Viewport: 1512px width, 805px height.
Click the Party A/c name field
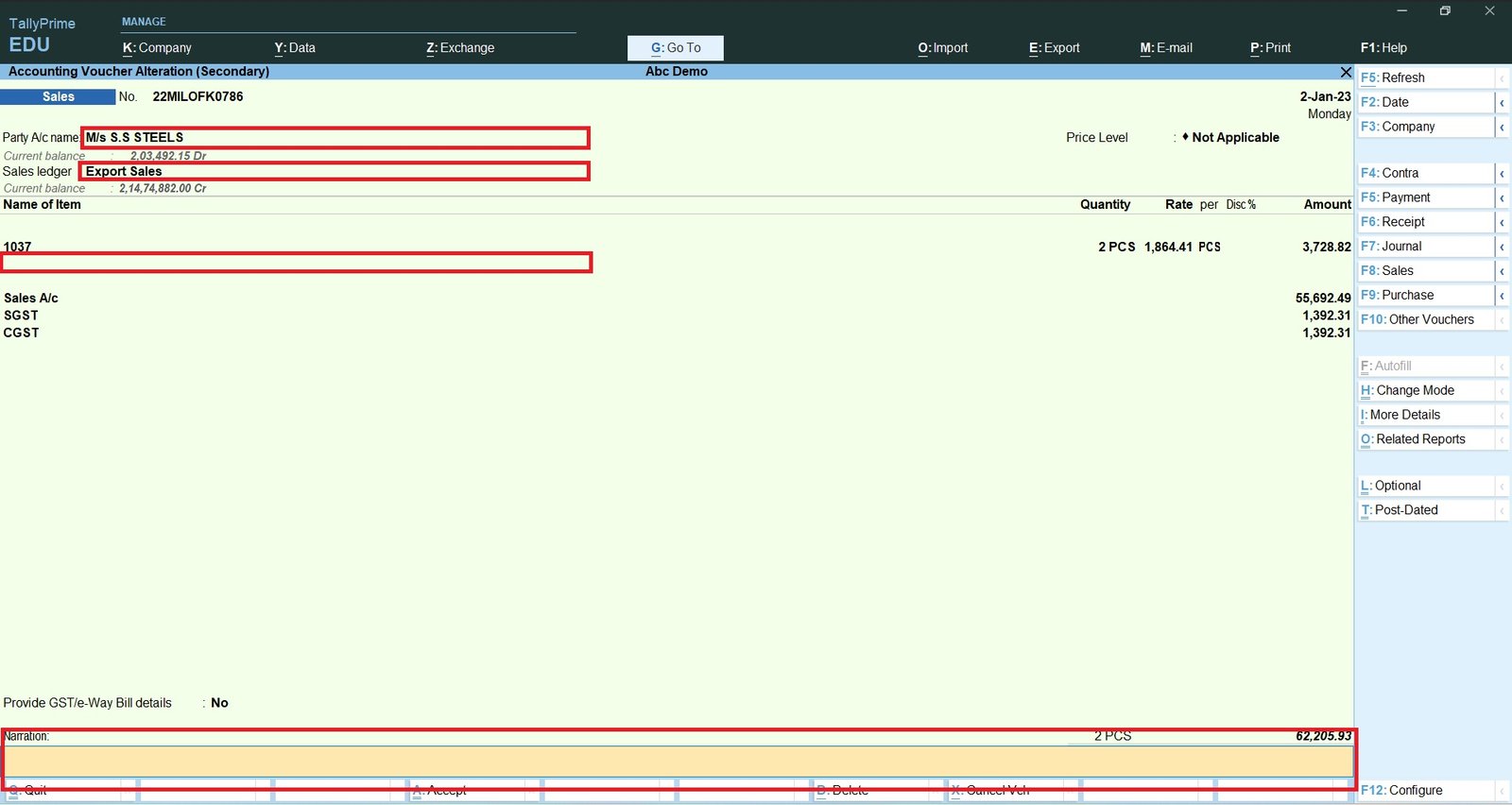(x=335, y=138)
